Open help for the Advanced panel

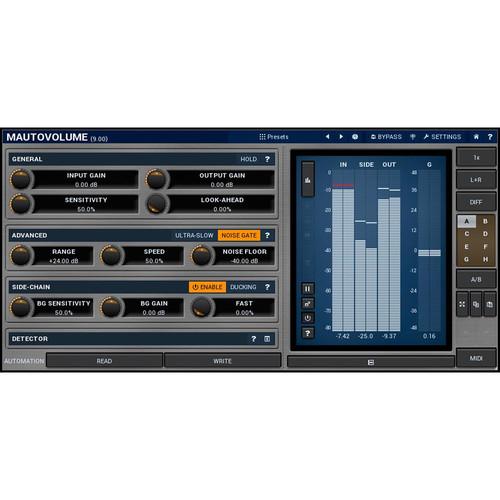click(x=267, y=235)
